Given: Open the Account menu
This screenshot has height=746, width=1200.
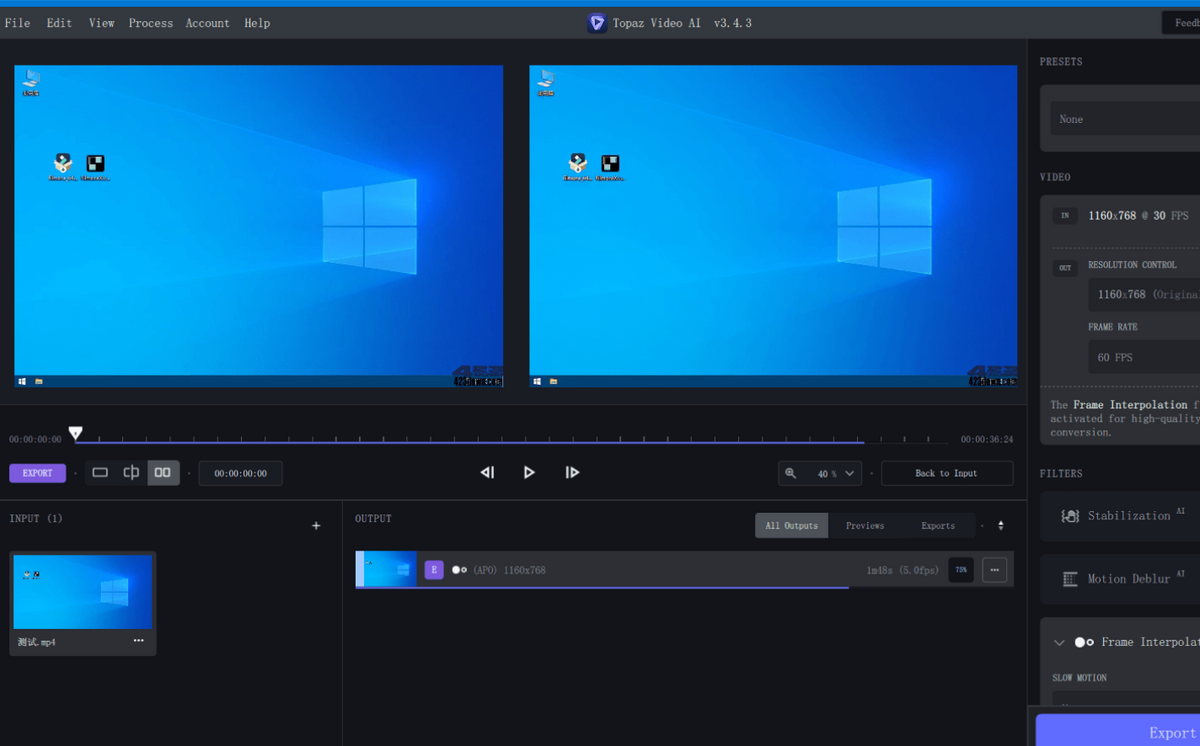Looking at the screenshot, I should pyautogui.click(x=207, y=23).
